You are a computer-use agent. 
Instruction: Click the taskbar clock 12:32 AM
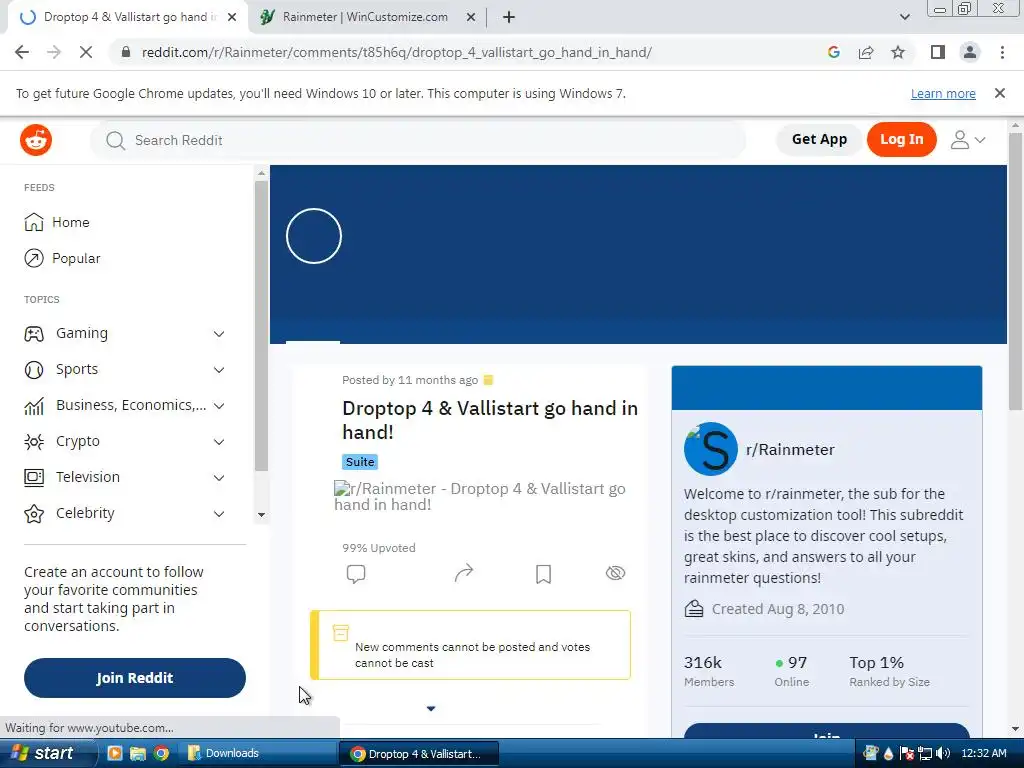point(984,753)
